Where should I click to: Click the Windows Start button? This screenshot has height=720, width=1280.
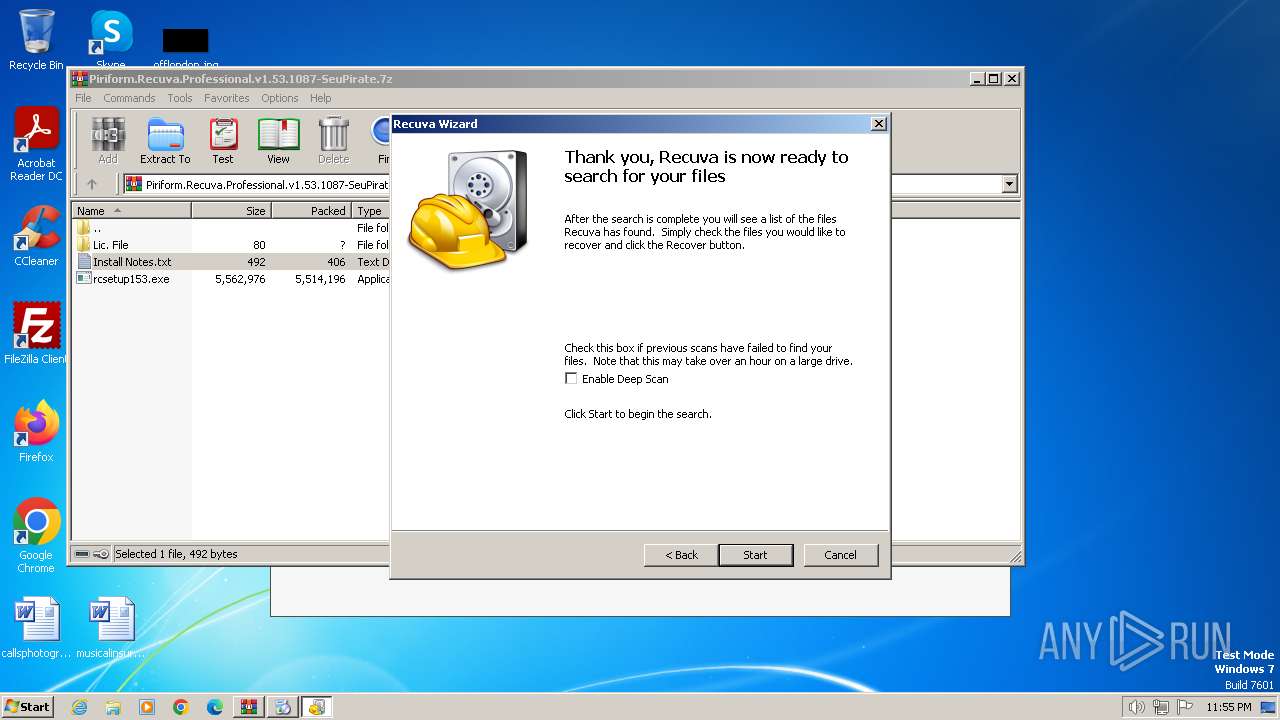[28, 707]
